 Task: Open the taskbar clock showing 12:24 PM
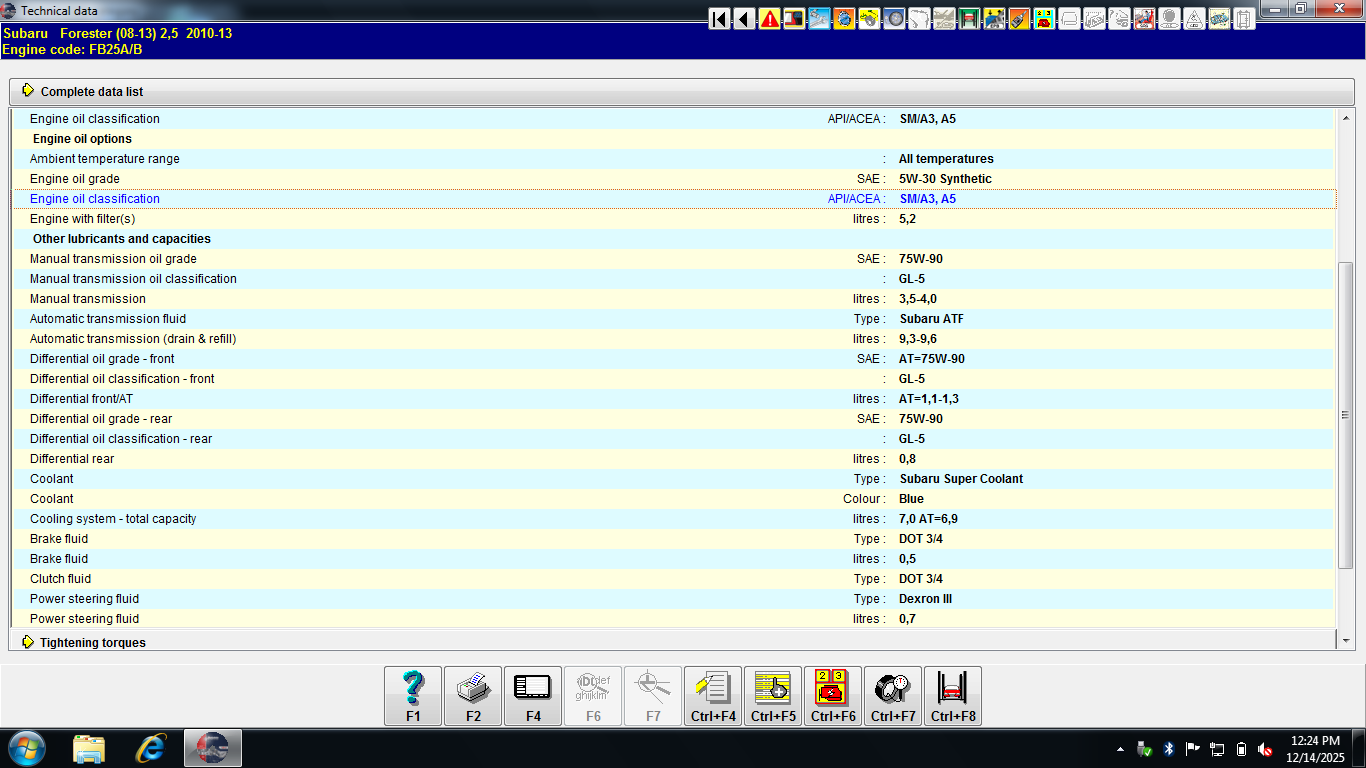coord(1315,749)
